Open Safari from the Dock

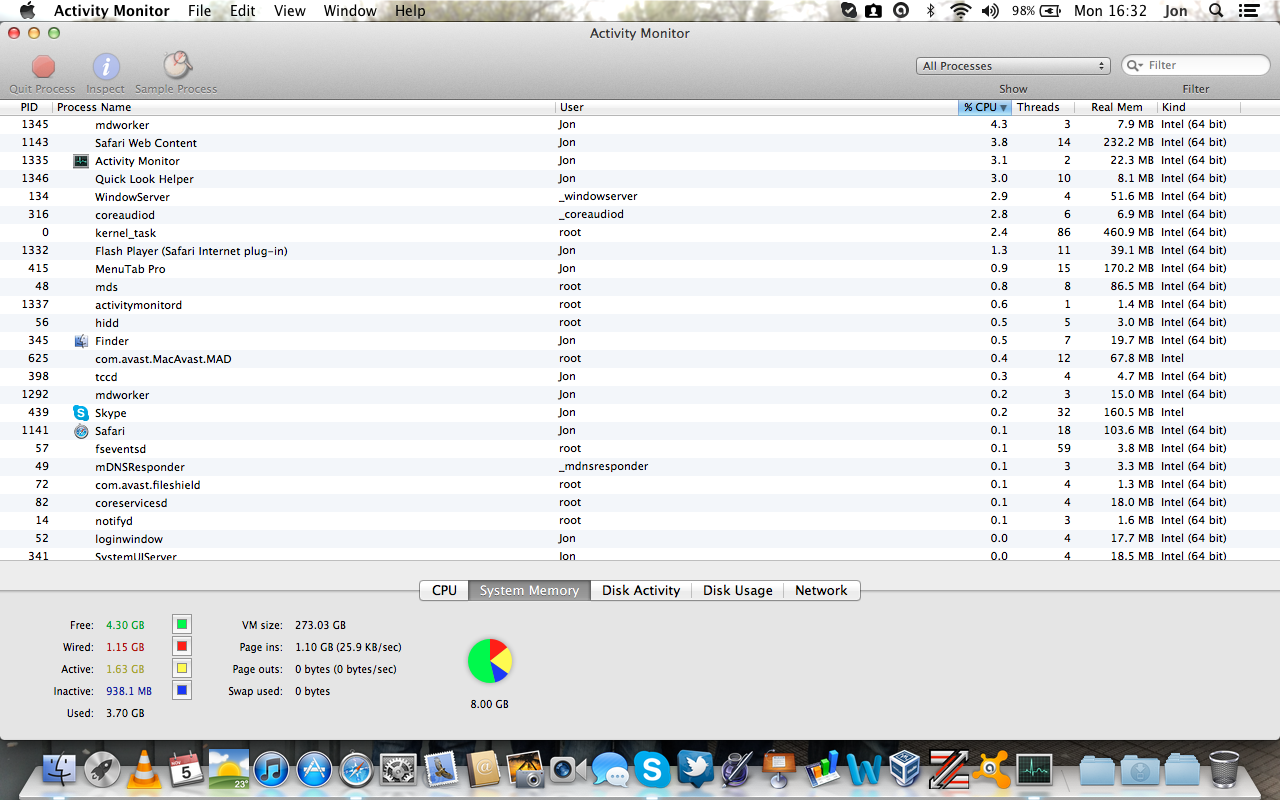click(x=356, y=769)
